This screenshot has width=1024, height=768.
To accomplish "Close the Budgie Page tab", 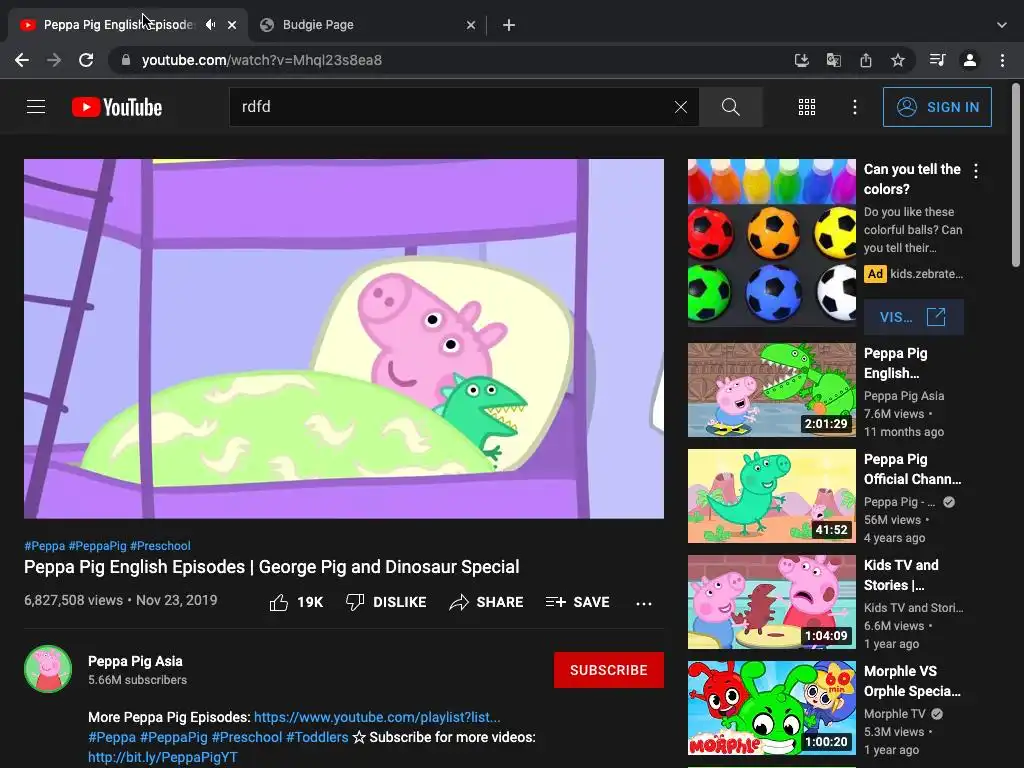I will click(471, 25).
